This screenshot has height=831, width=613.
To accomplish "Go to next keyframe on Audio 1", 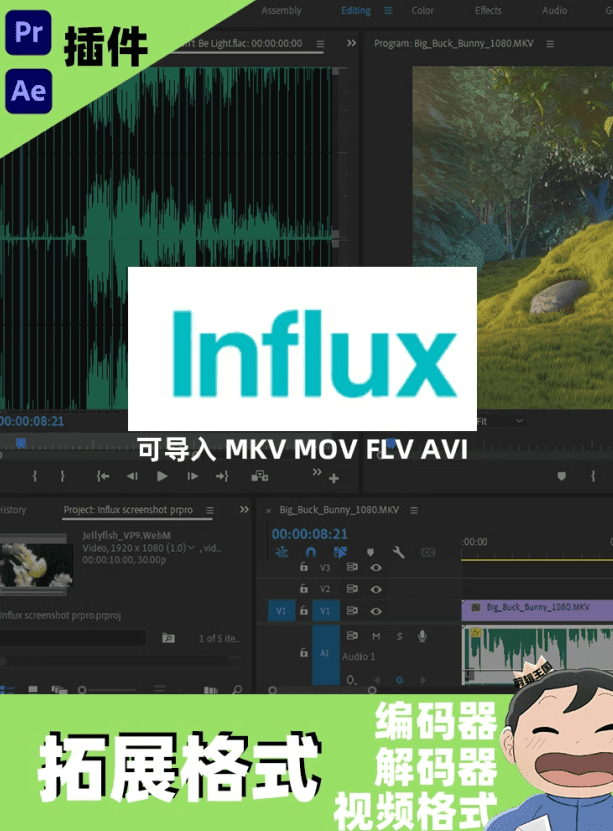I will pyautogui.click(x=423, y=679).
